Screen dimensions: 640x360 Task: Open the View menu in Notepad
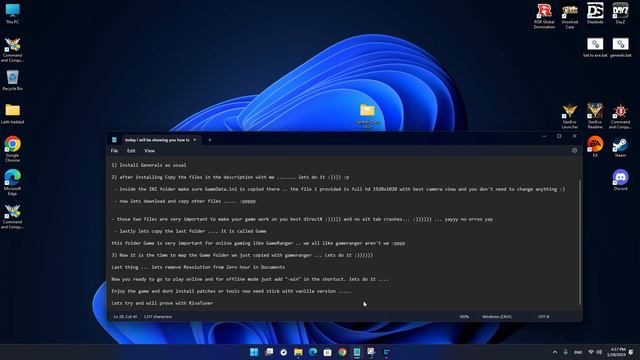149,151
